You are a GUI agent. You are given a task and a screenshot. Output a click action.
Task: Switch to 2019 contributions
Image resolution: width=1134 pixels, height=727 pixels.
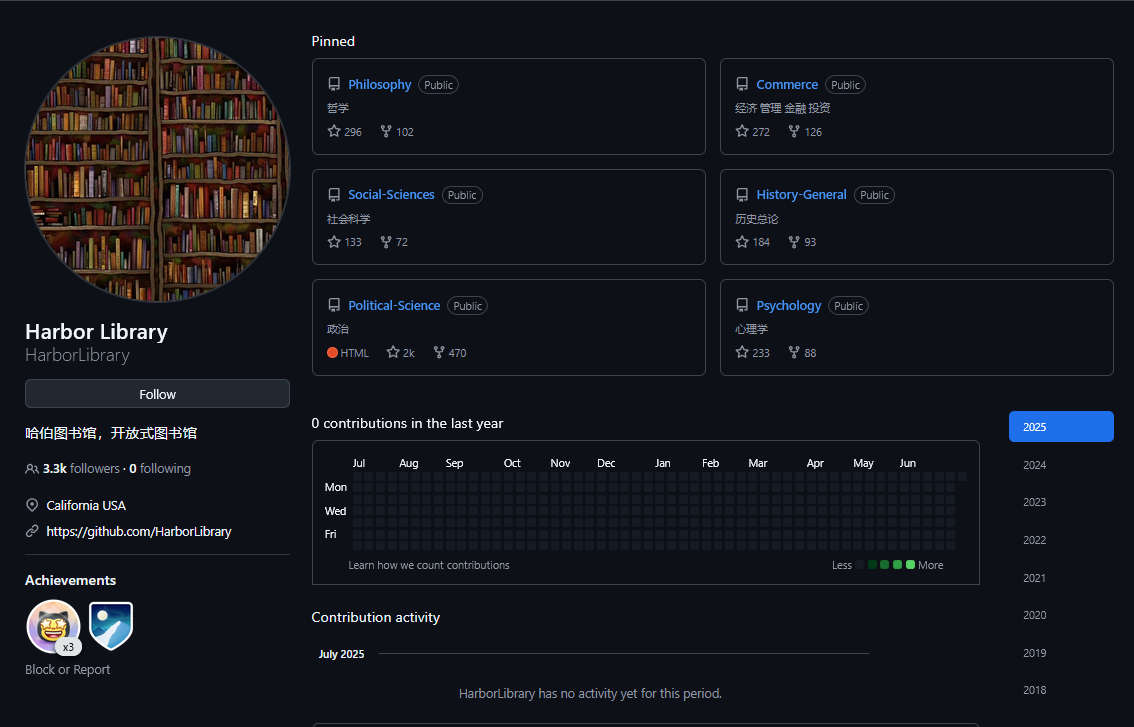[1034, 652]
